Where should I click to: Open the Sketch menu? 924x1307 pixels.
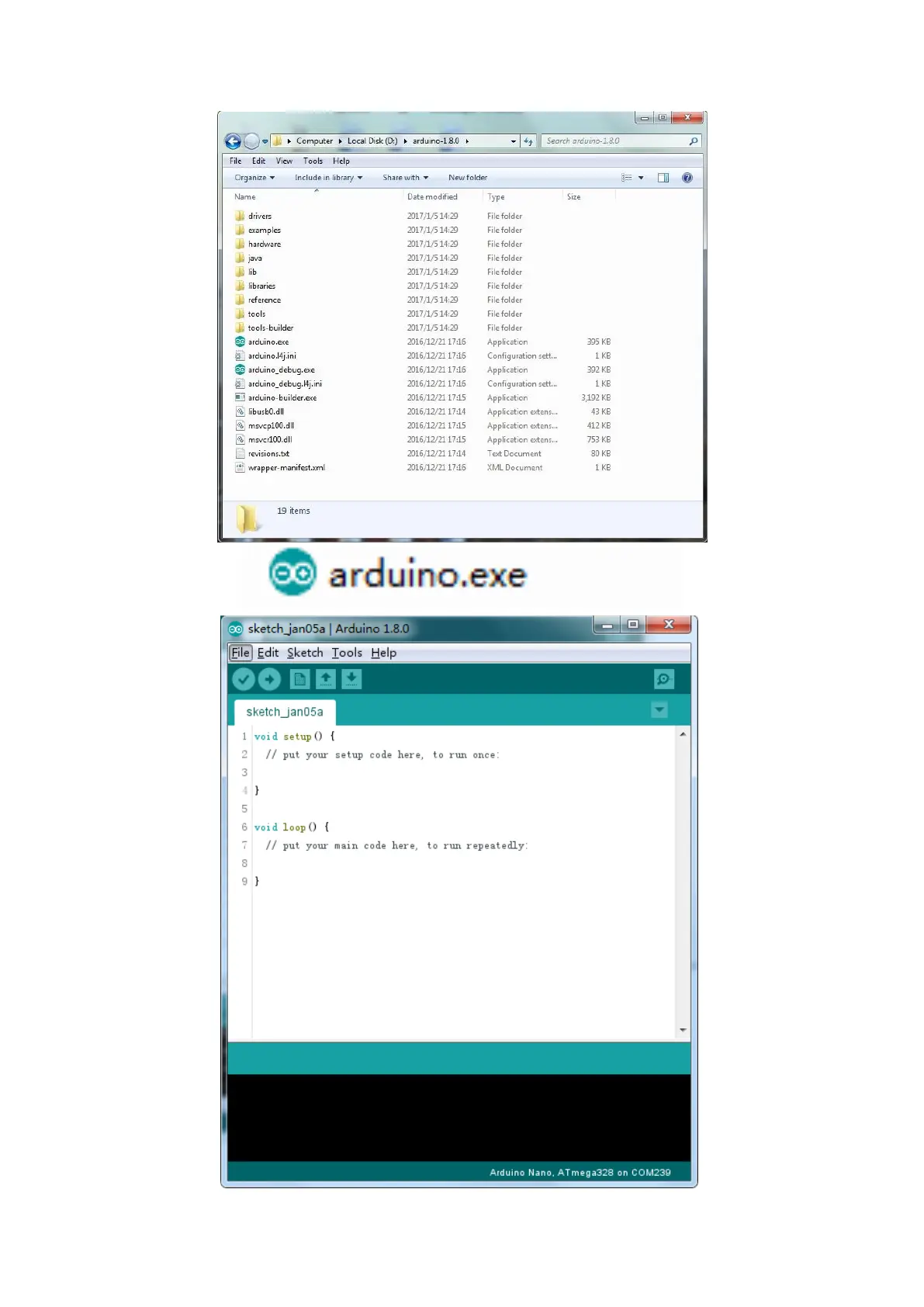(x=305, y=653)
